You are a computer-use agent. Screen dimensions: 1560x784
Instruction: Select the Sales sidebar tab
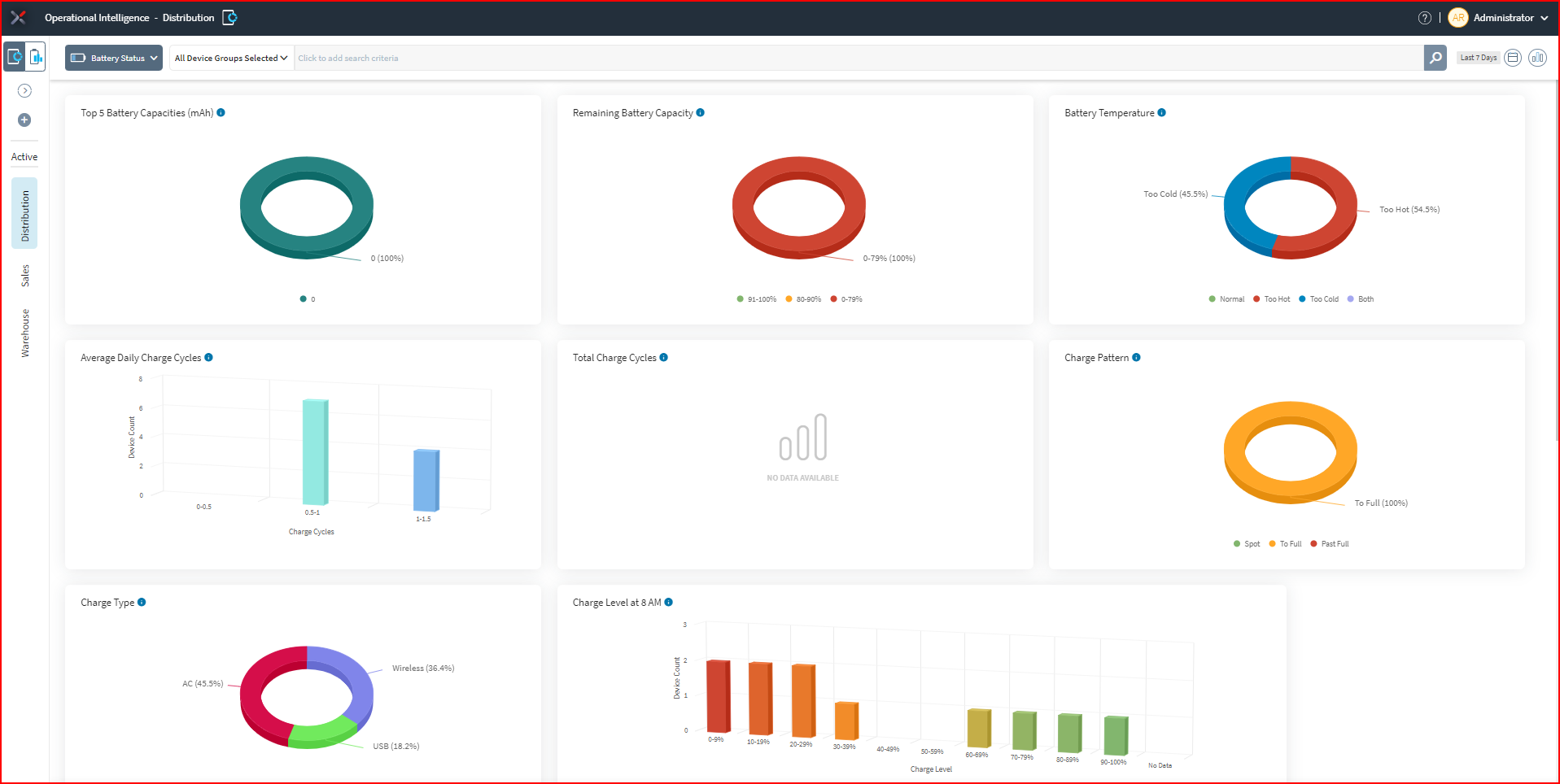[24, 276]
